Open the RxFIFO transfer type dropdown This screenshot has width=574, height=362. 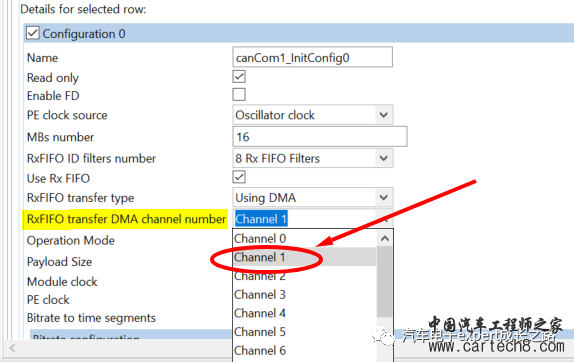pyautogui.click(x=313, y=198)
